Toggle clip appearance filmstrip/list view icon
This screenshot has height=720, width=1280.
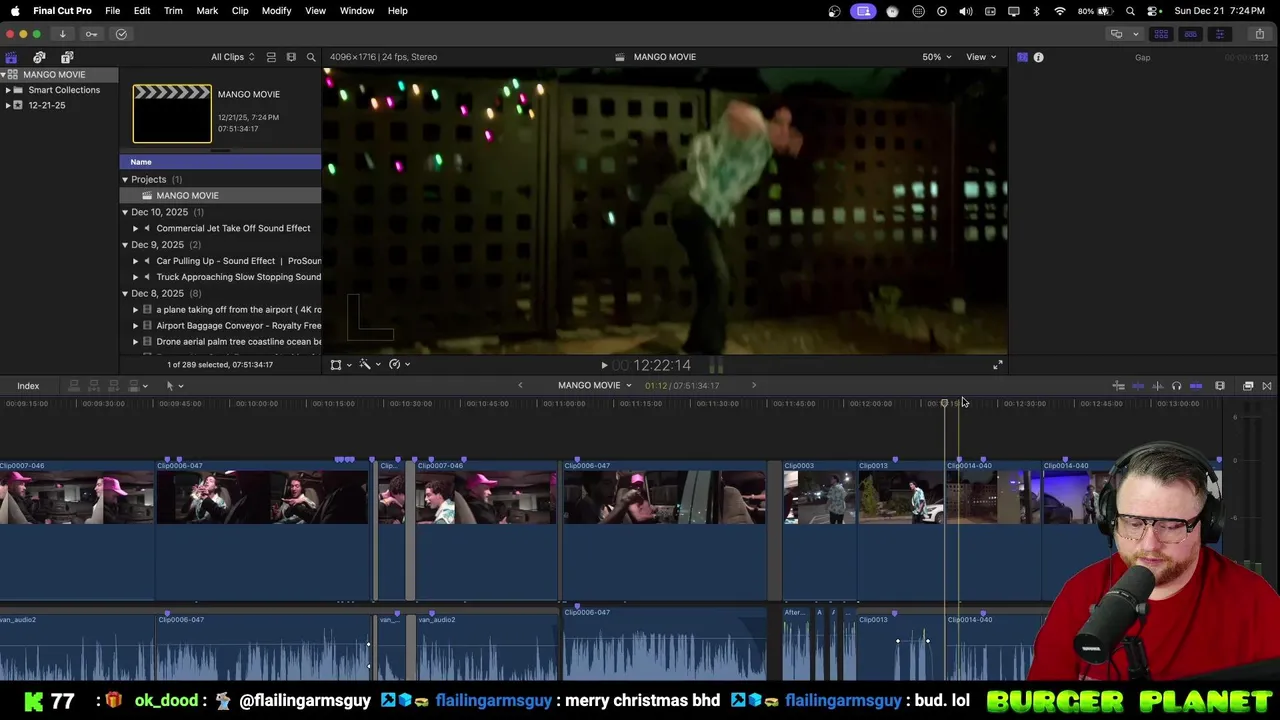tap(271, 57)
